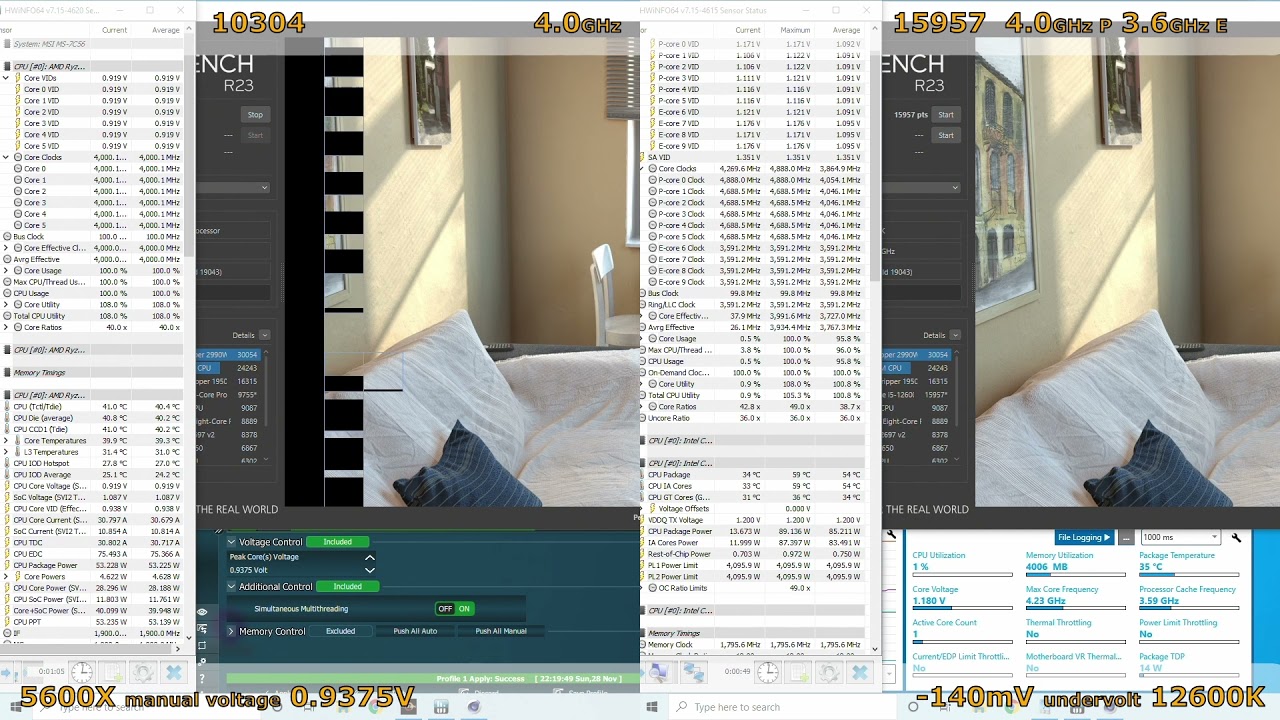Click Push All Auto button

click(x=415, y=631)
